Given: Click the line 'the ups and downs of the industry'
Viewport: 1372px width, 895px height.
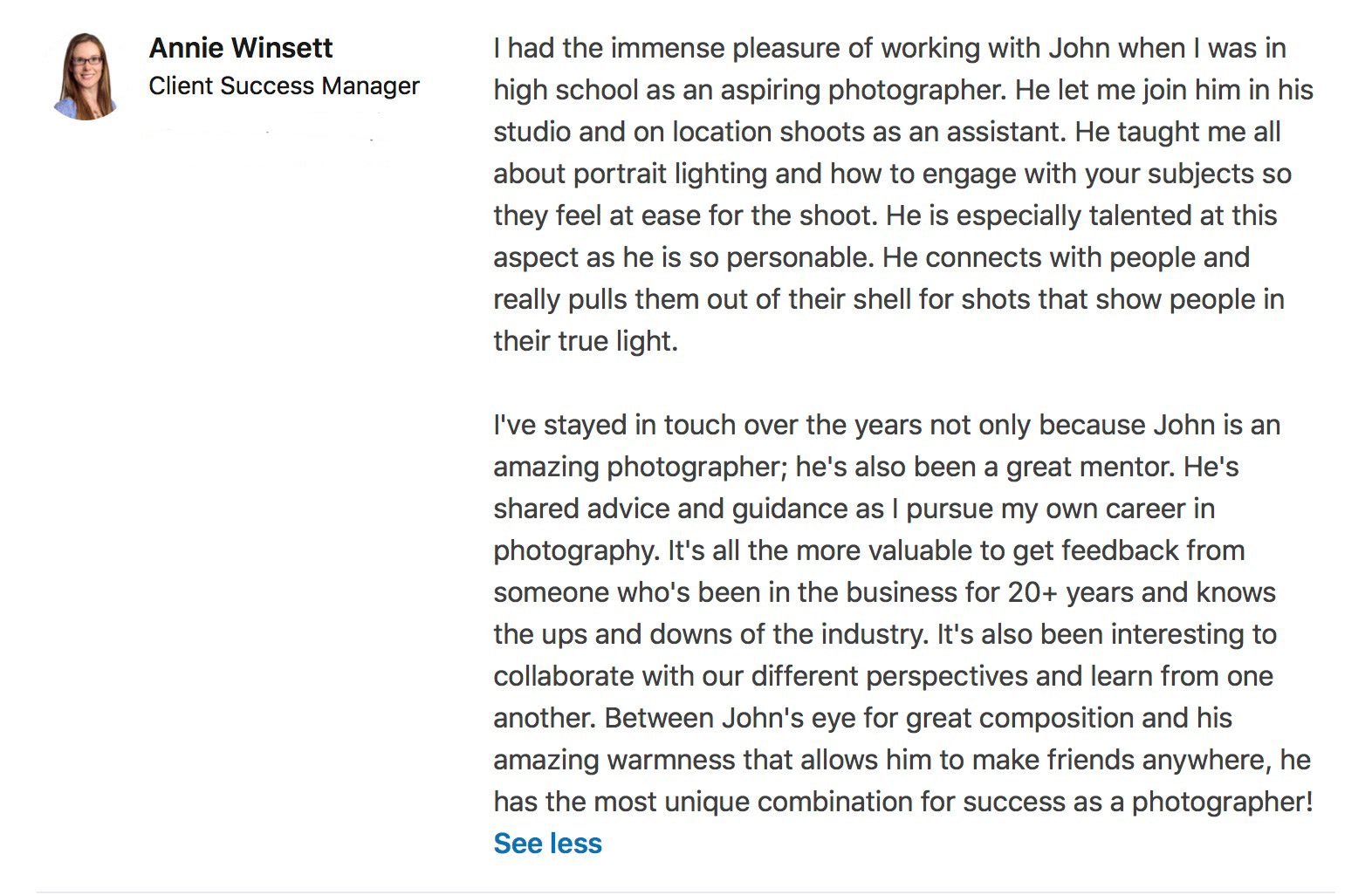Looking at the screenshot, I should (885, 634).
